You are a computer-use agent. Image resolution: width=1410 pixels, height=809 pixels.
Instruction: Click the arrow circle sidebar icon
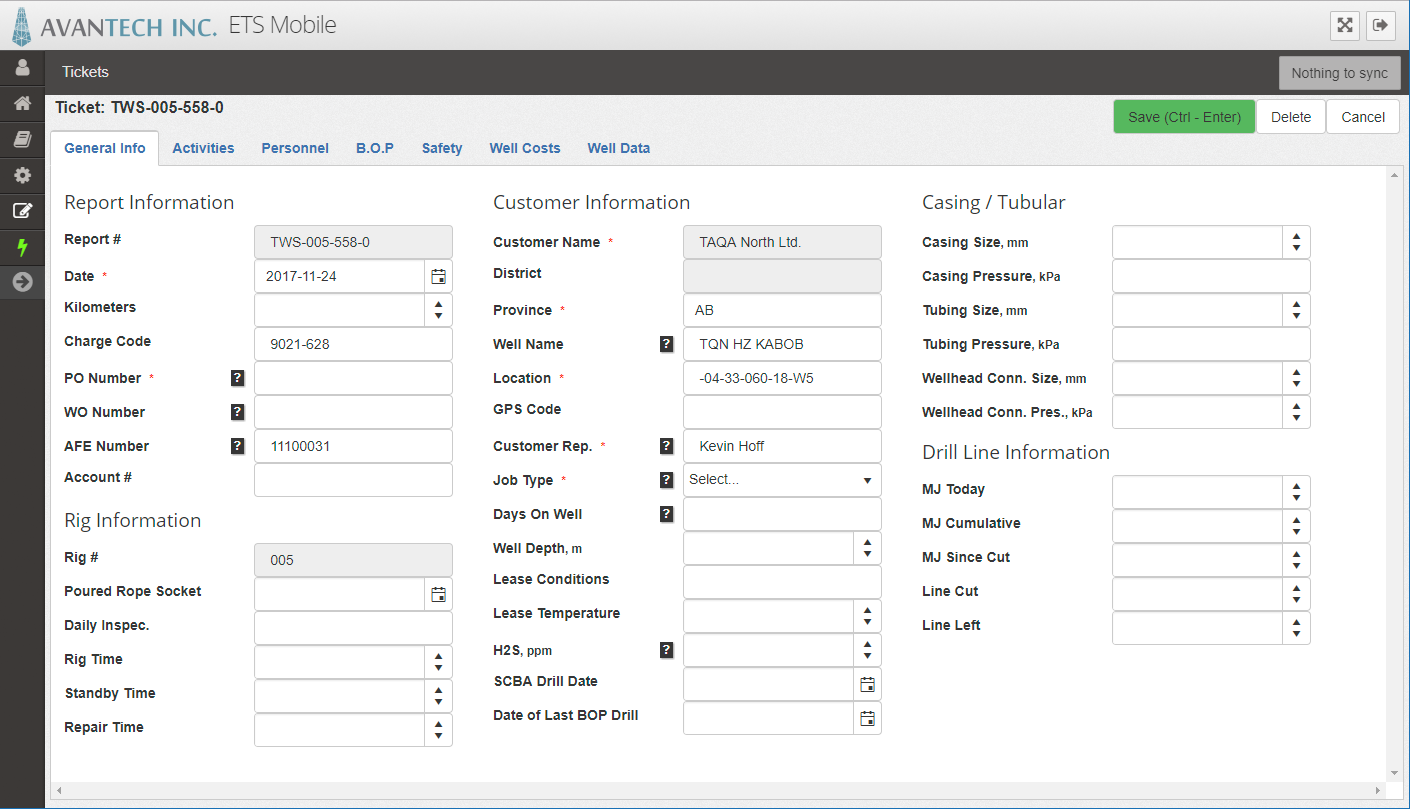(22, 282)
